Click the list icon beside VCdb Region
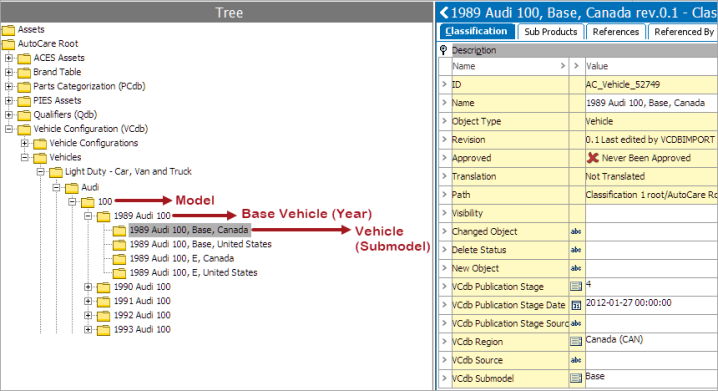718x391 pixels. coord(576,342)
